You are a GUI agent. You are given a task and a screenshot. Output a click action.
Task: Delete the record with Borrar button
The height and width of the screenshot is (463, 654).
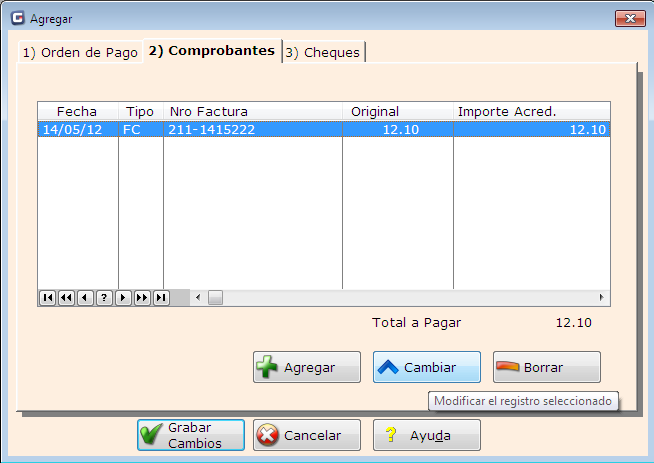pyautogui.click(x=547, y=367)
